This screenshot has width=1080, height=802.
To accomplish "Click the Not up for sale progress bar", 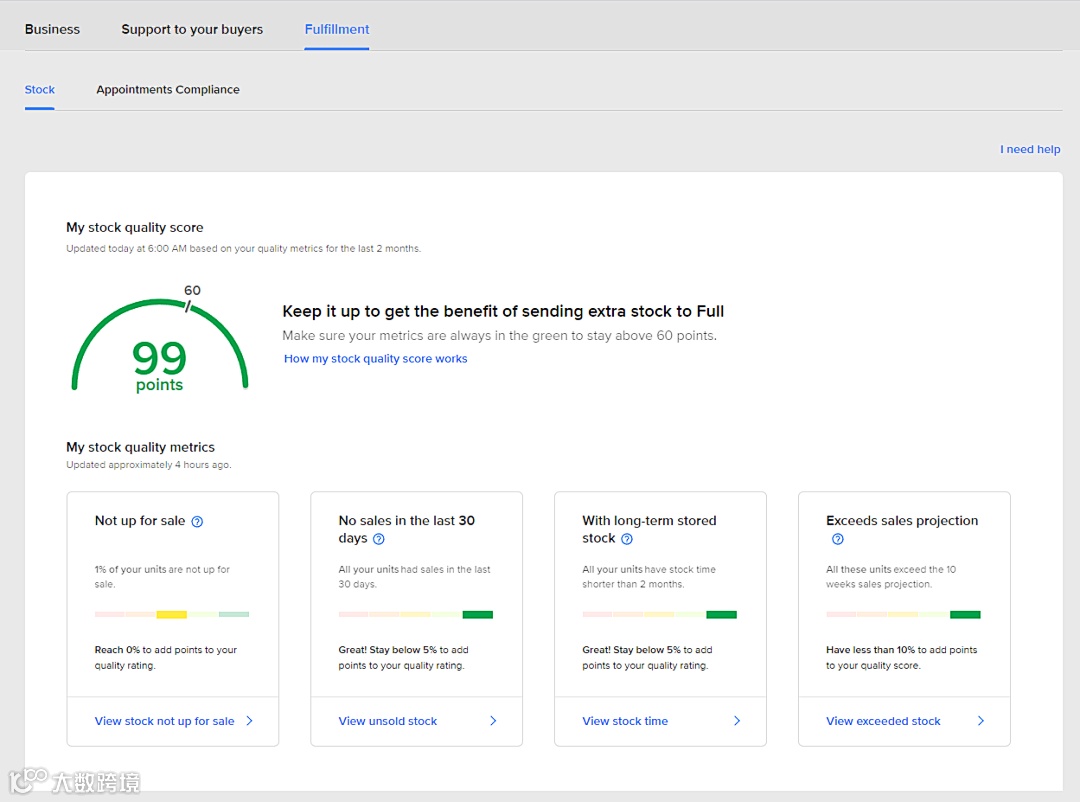I will 172,614.
